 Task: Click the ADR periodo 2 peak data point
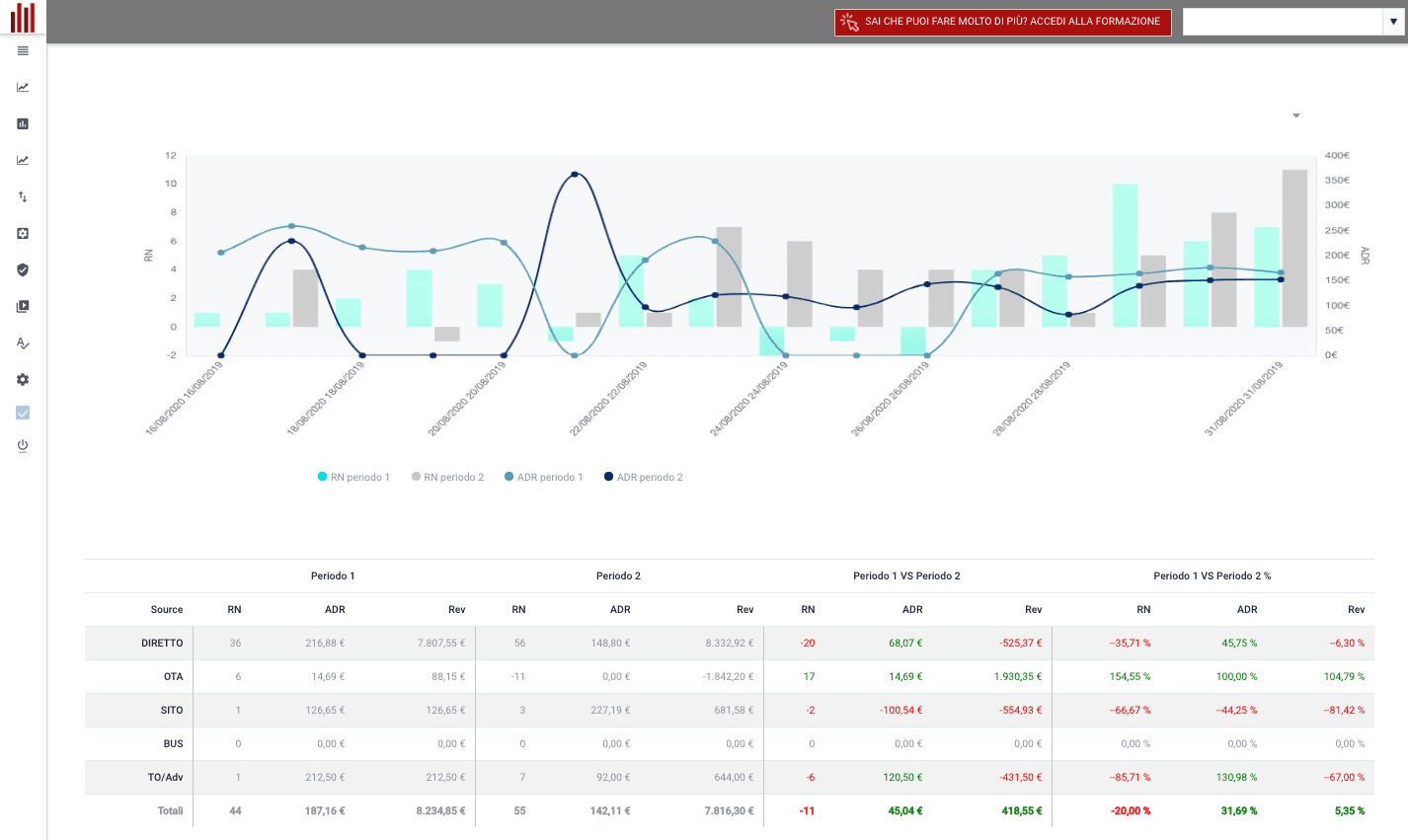tap(575, 175)
